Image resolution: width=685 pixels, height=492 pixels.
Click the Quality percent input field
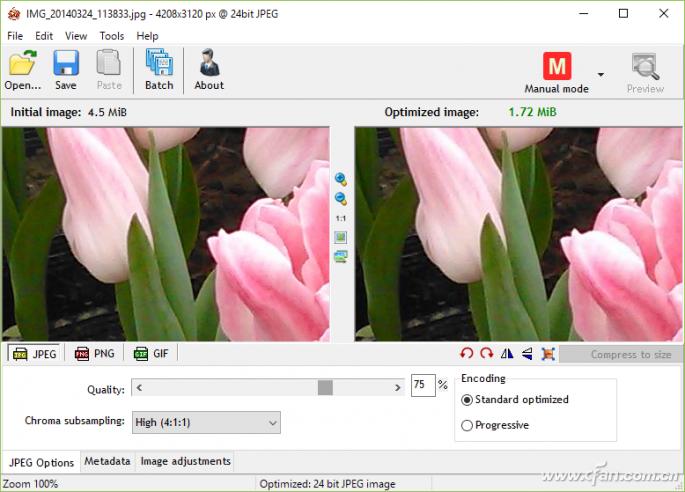pyautogui.click(x=422, y=386)
